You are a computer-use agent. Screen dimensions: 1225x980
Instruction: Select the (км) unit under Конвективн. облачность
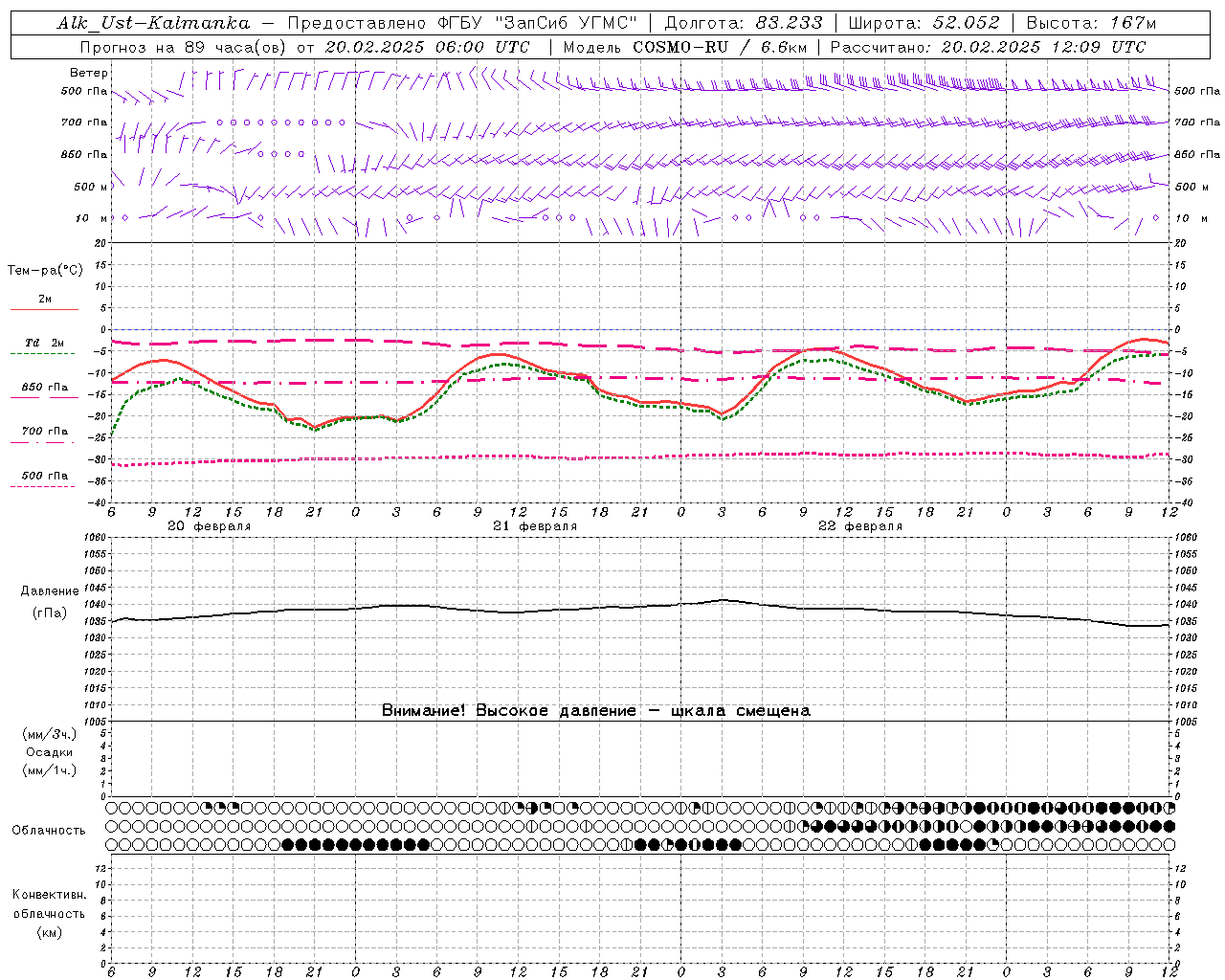[49, 932]
